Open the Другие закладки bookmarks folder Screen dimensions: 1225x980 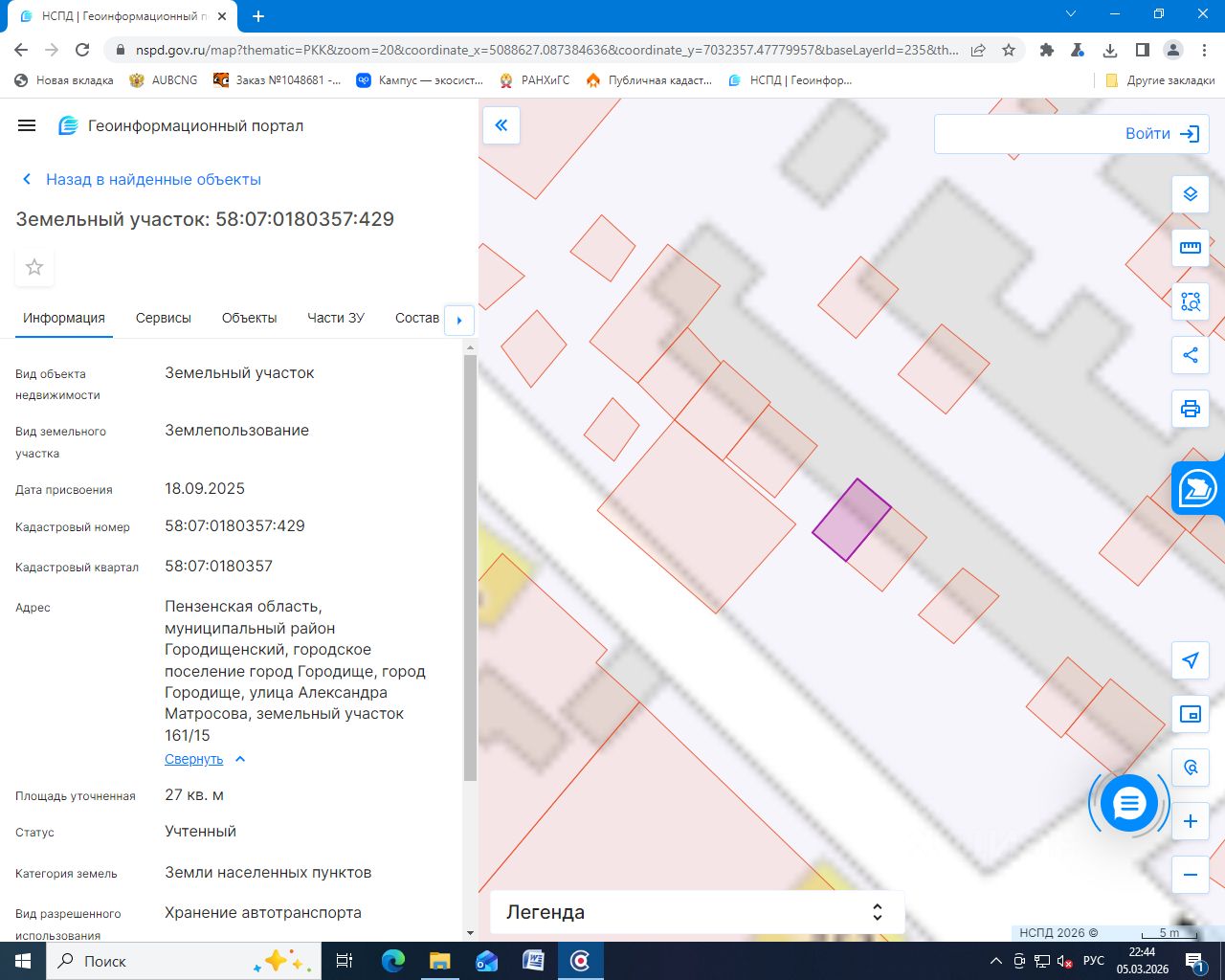click(1160, 80)
